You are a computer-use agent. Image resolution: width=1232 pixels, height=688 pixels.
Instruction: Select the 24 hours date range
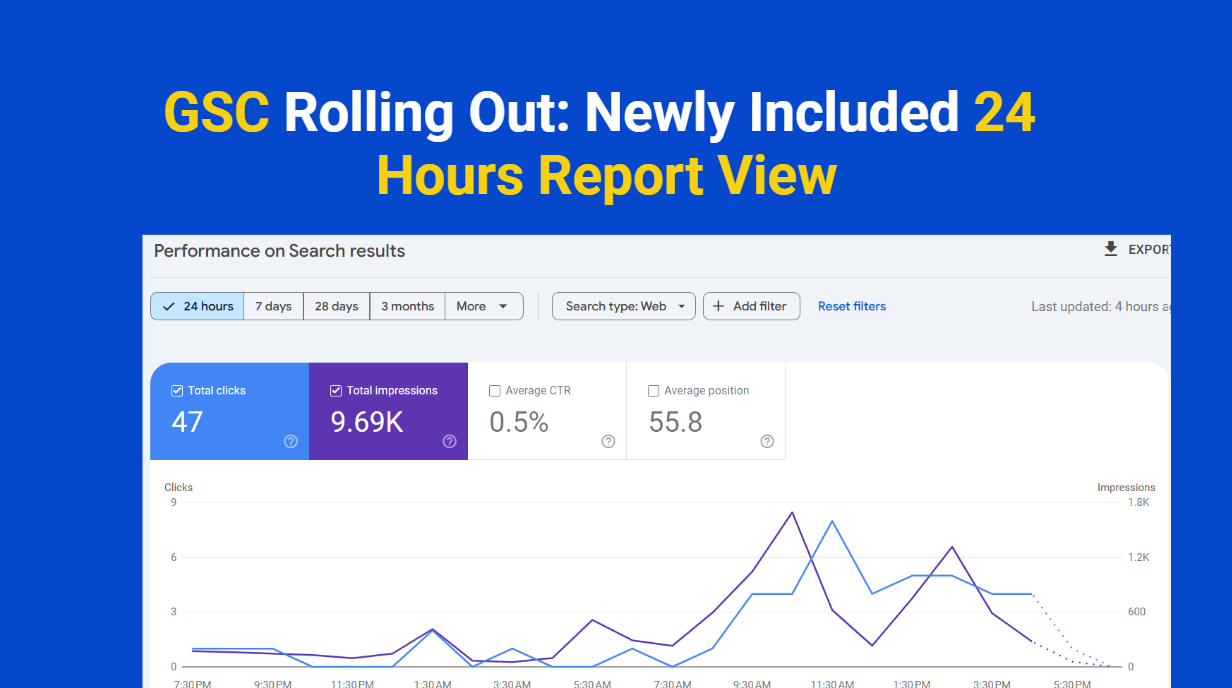197,306
